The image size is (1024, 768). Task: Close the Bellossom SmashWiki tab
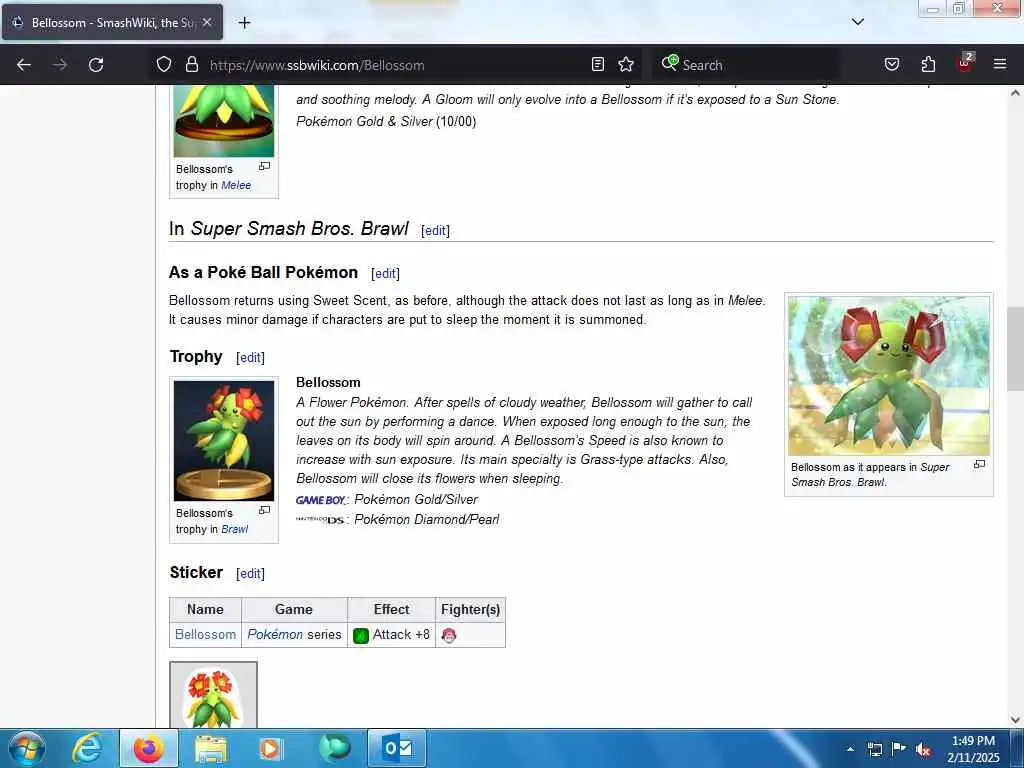click(207, 22)
